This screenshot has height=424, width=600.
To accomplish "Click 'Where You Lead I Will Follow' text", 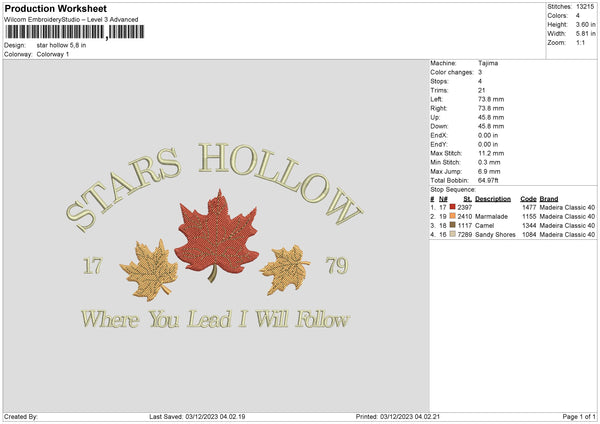I will 215,320.
